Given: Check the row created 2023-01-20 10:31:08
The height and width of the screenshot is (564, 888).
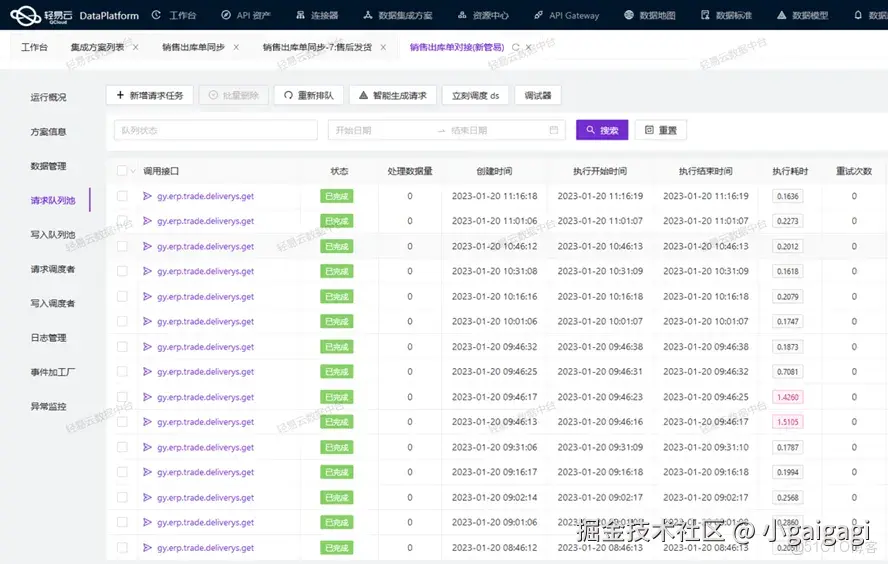Looking at the screenshot, I should (x=122, y=271).
